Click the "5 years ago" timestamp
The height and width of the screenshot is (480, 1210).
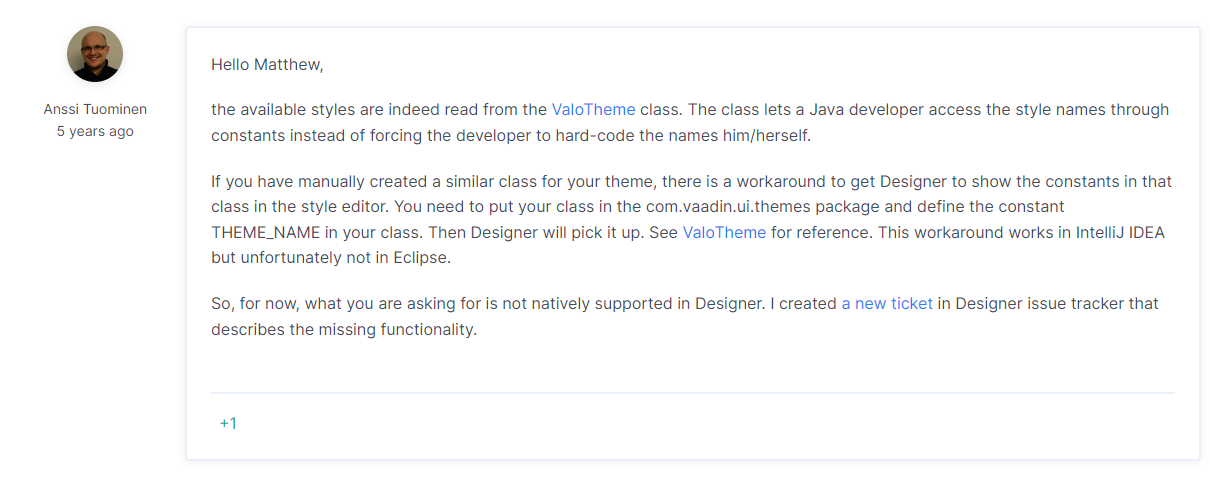pyautogui.click(x=95, y=131)
